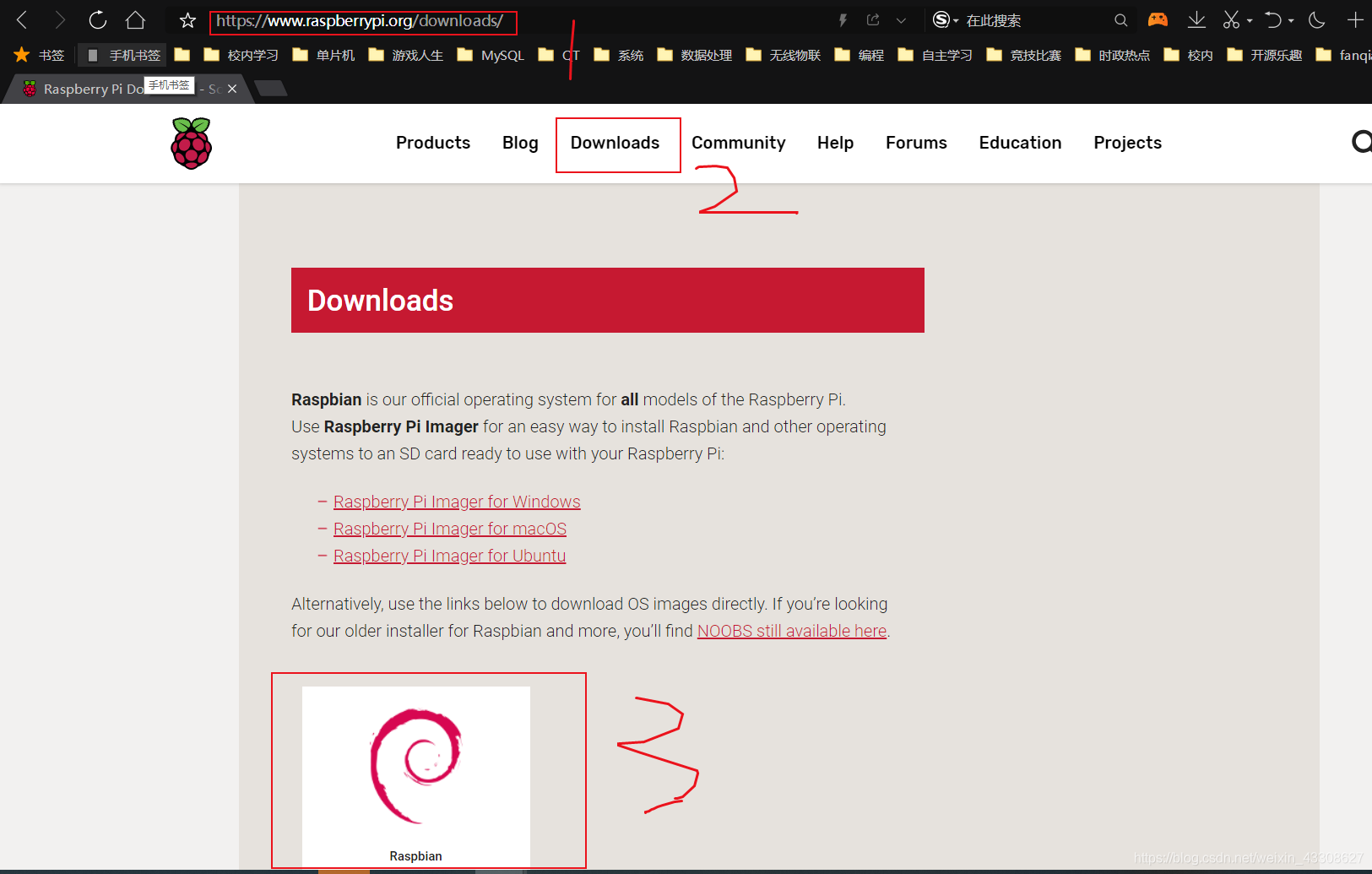1372x874 pixels.
Task: Open the Sogou search engine selector
Action: pos(946,20)
